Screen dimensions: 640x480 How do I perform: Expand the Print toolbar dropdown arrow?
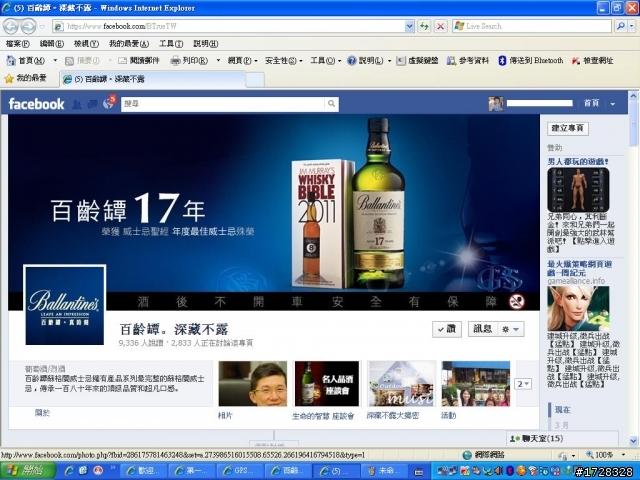tap(218, 61)
